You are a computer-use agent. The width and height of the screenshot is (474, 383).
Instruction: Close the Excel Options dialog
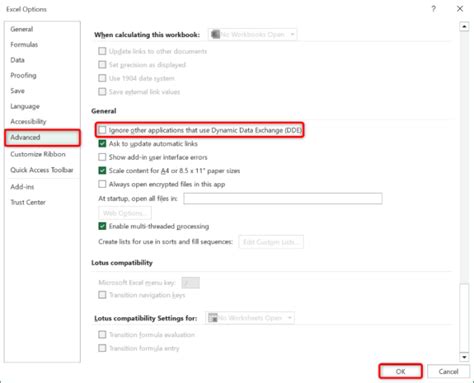point(460,9)
